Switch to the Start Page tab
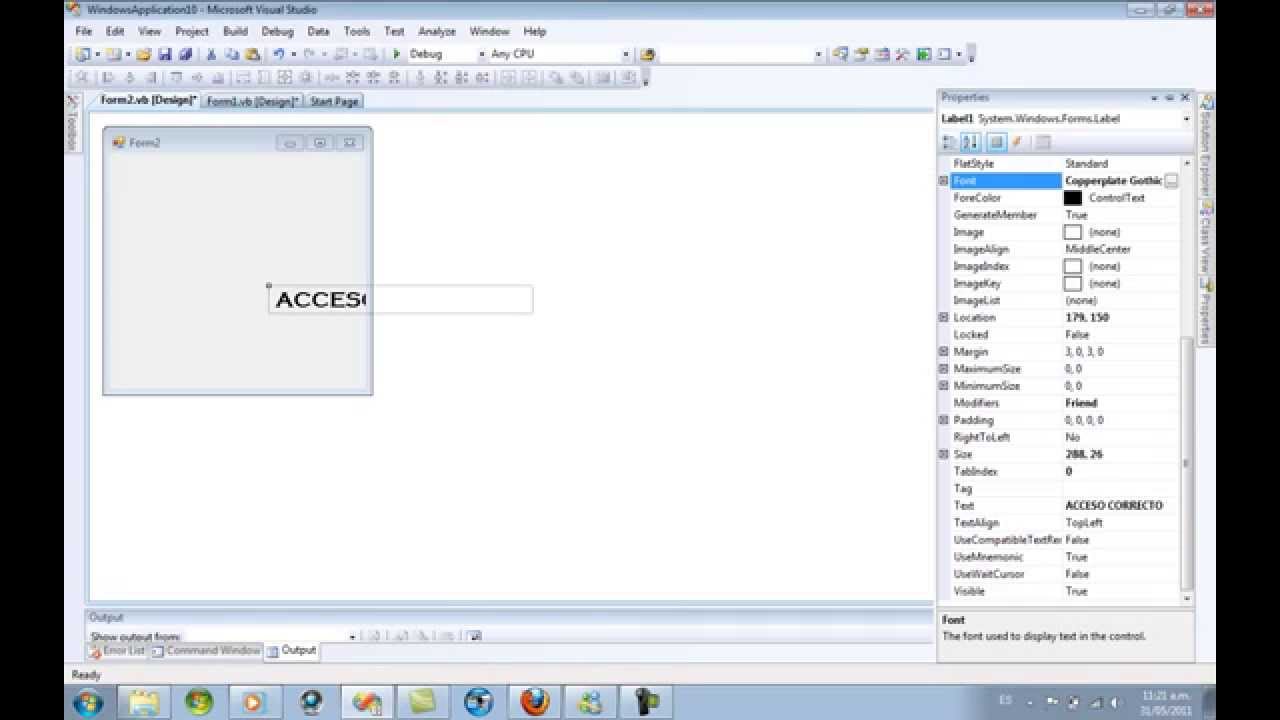 click(x=334, y=101)
